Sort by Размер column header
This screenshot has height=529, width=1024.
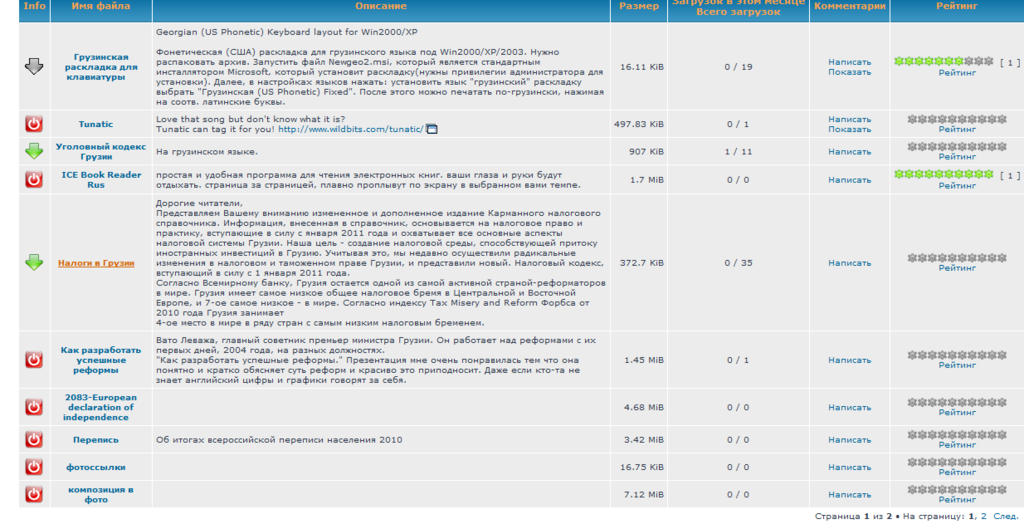pos(639,6)
